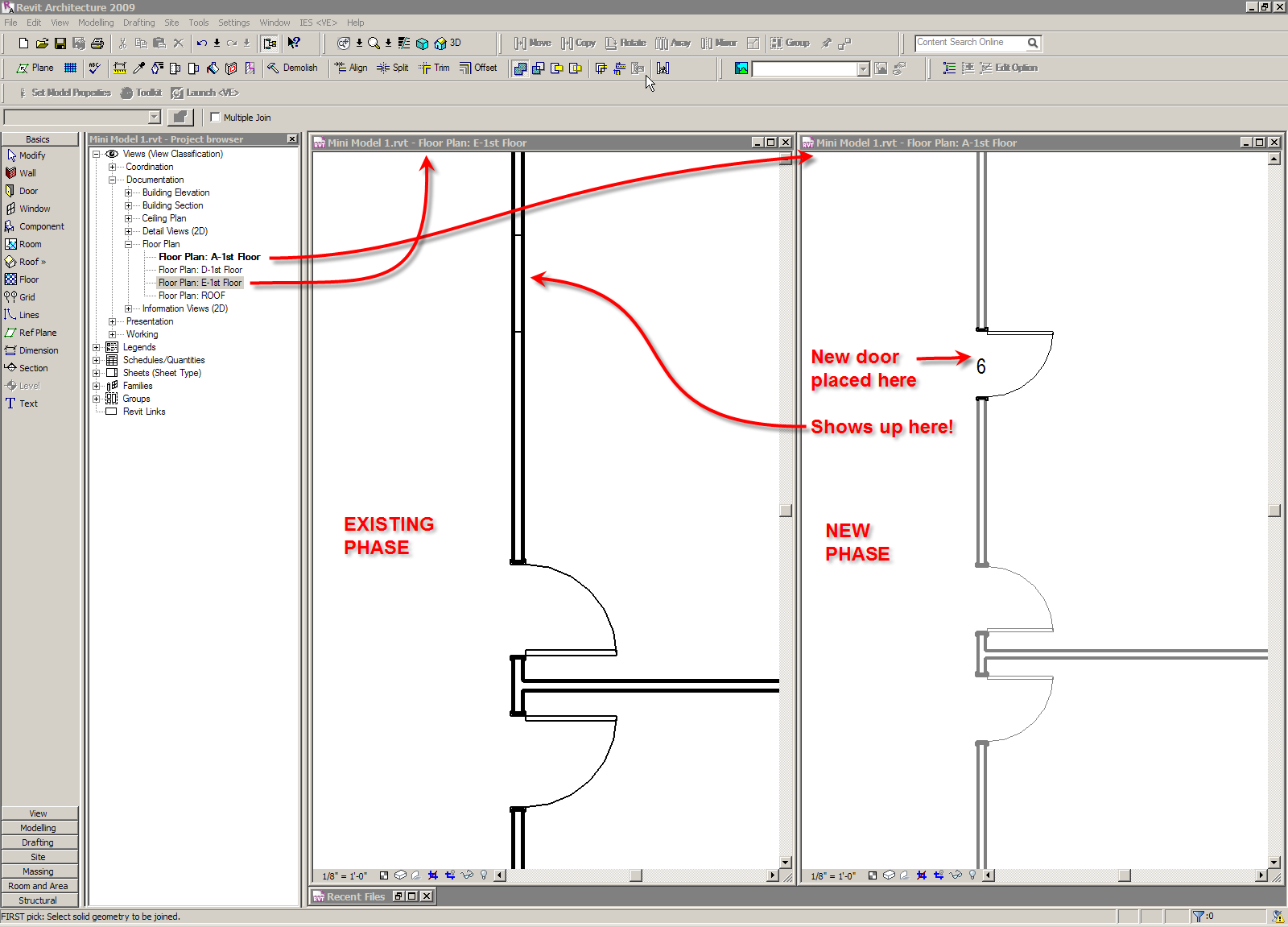Click the E-1st Floor horizontal scrollbar thumb

636,875
